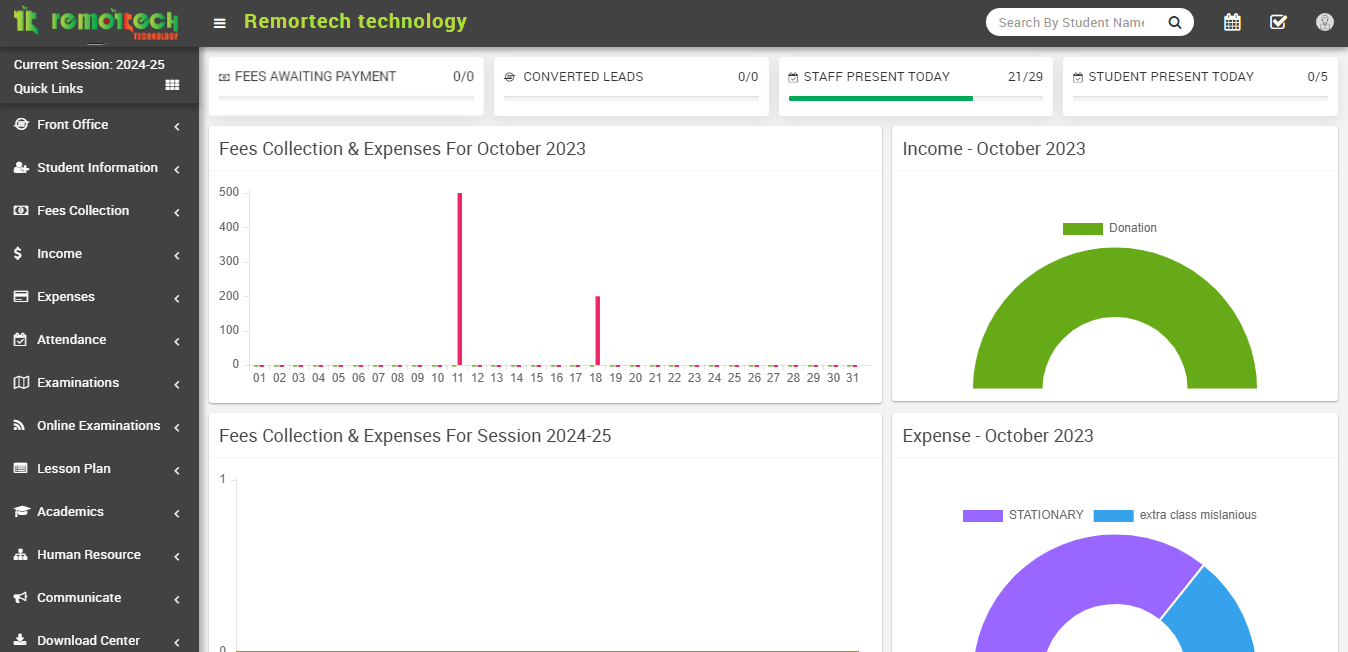Image resolution: width=1348 pixels, height=652 pixels.
Task: Open the Communicate menu item
Action: pyautogui.click(x=80, y=597)
